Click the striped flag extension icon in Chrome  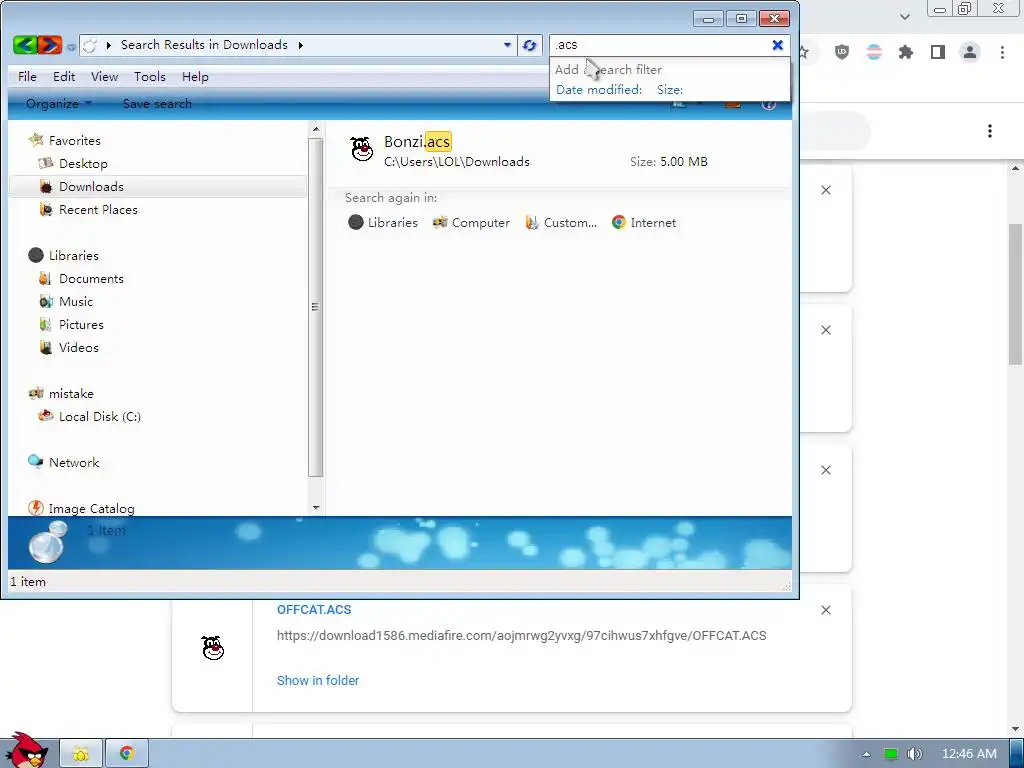pos(874,52)
